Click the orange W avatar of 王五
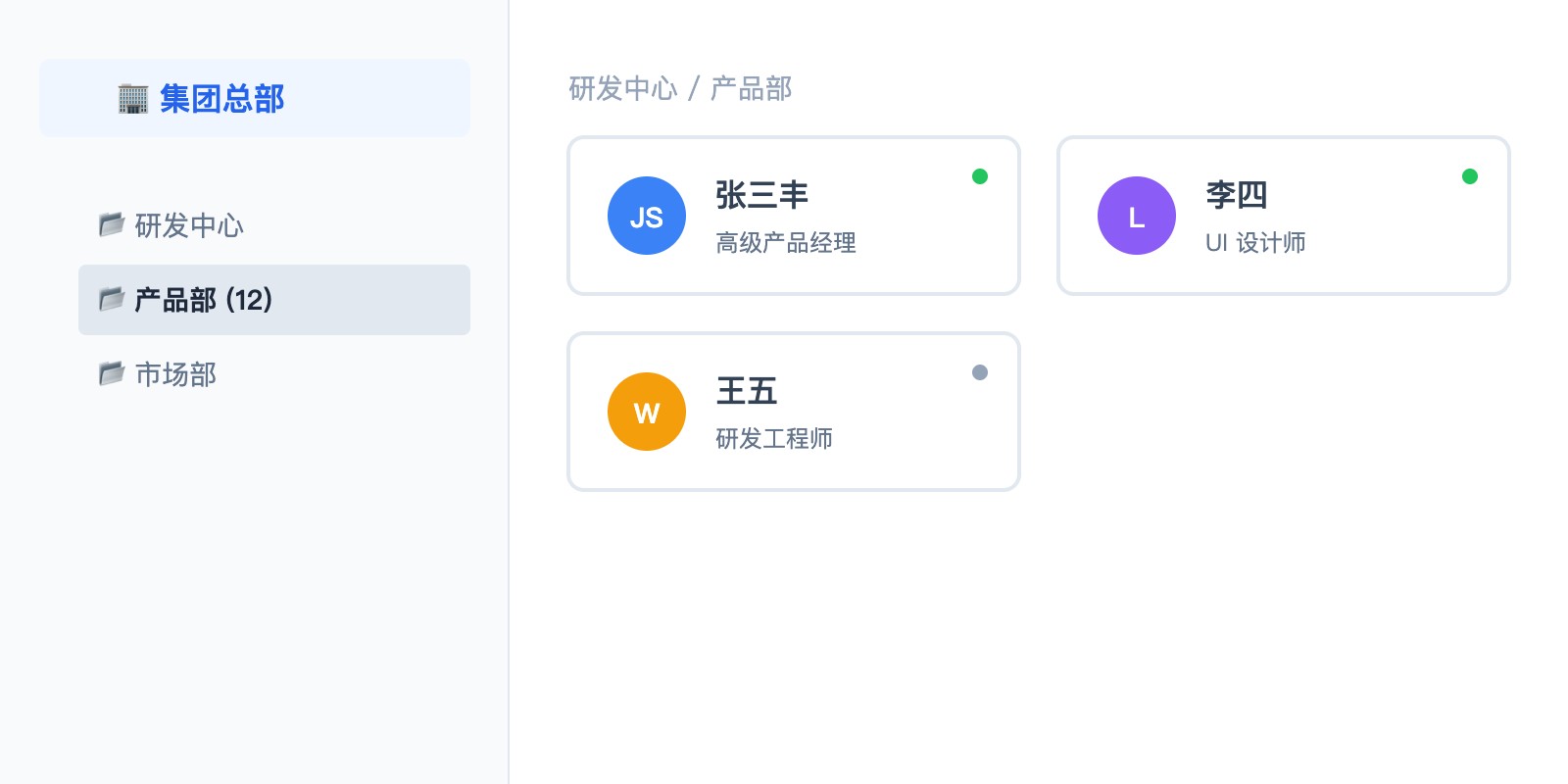 [647, 412]
